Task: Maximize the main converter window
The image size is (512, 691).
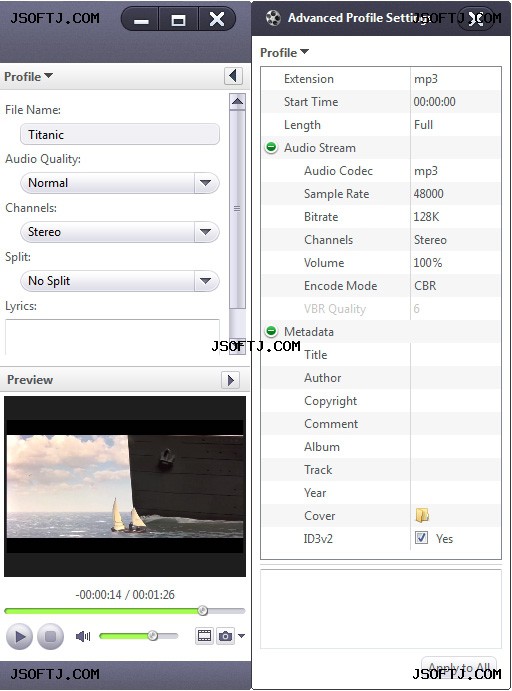Action: tap(178, 19)
